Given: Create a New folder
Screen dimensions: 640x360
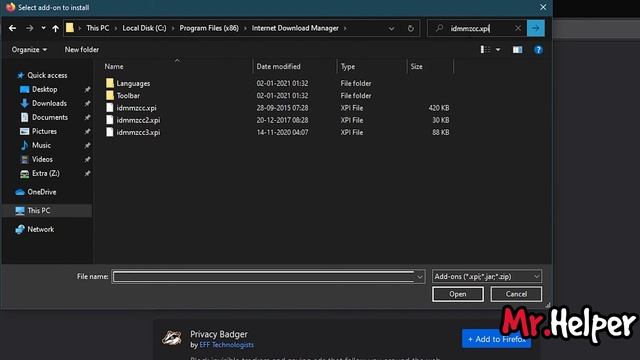Looking at the screenshot, I should (82, 50).
